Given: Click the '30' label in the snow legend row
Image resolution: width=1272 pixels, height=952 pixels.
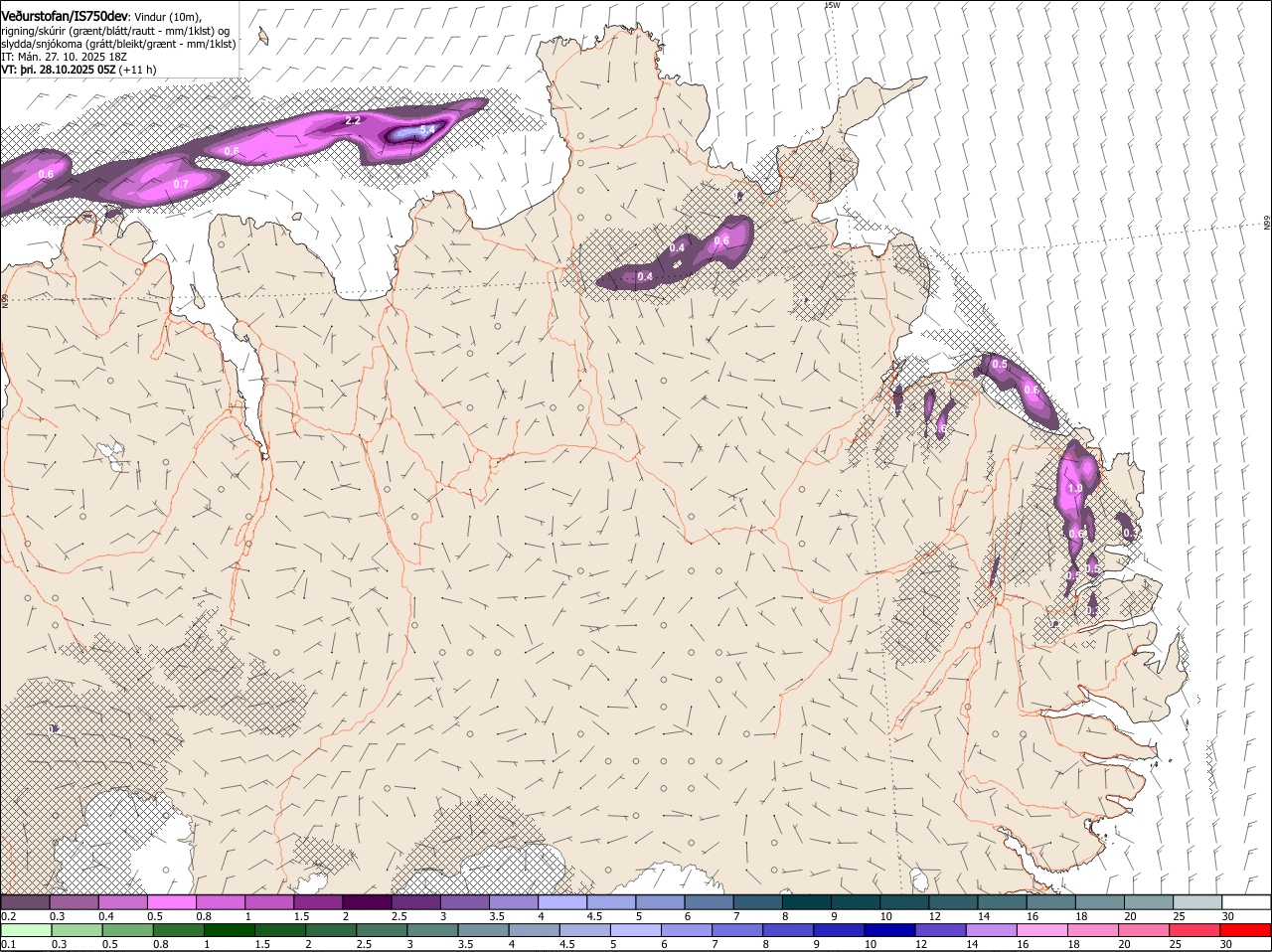Looking at the screenshot, I should click(1227, 916).
